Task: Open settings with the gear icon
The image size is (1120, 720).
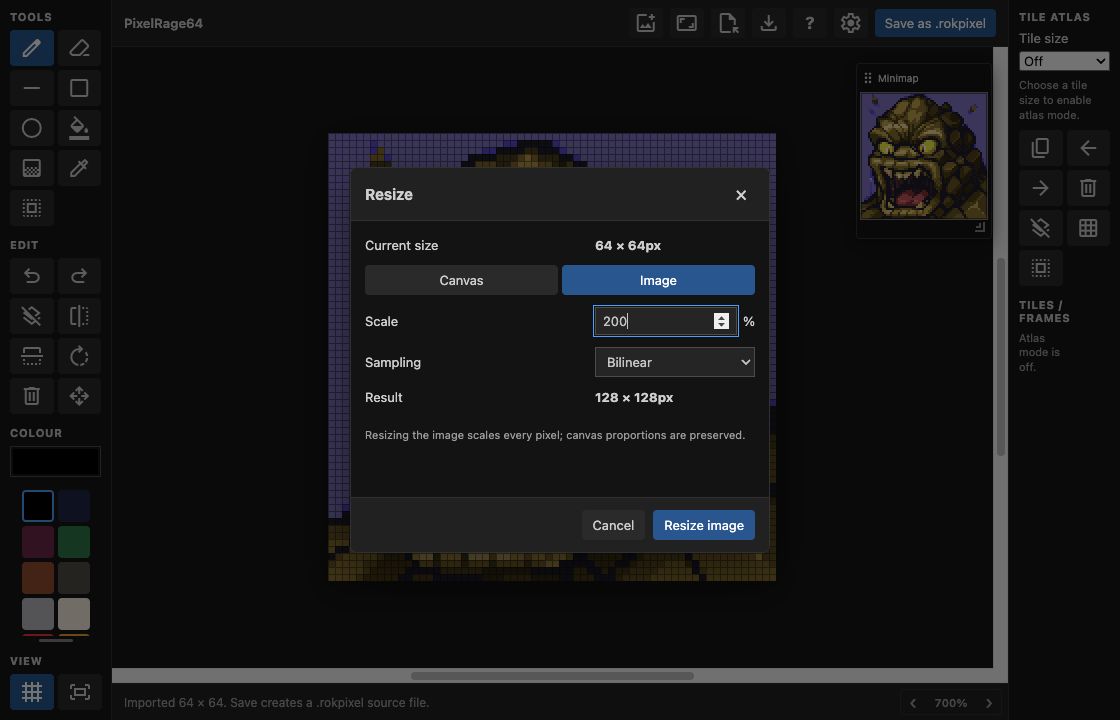Action: (850, 23)
